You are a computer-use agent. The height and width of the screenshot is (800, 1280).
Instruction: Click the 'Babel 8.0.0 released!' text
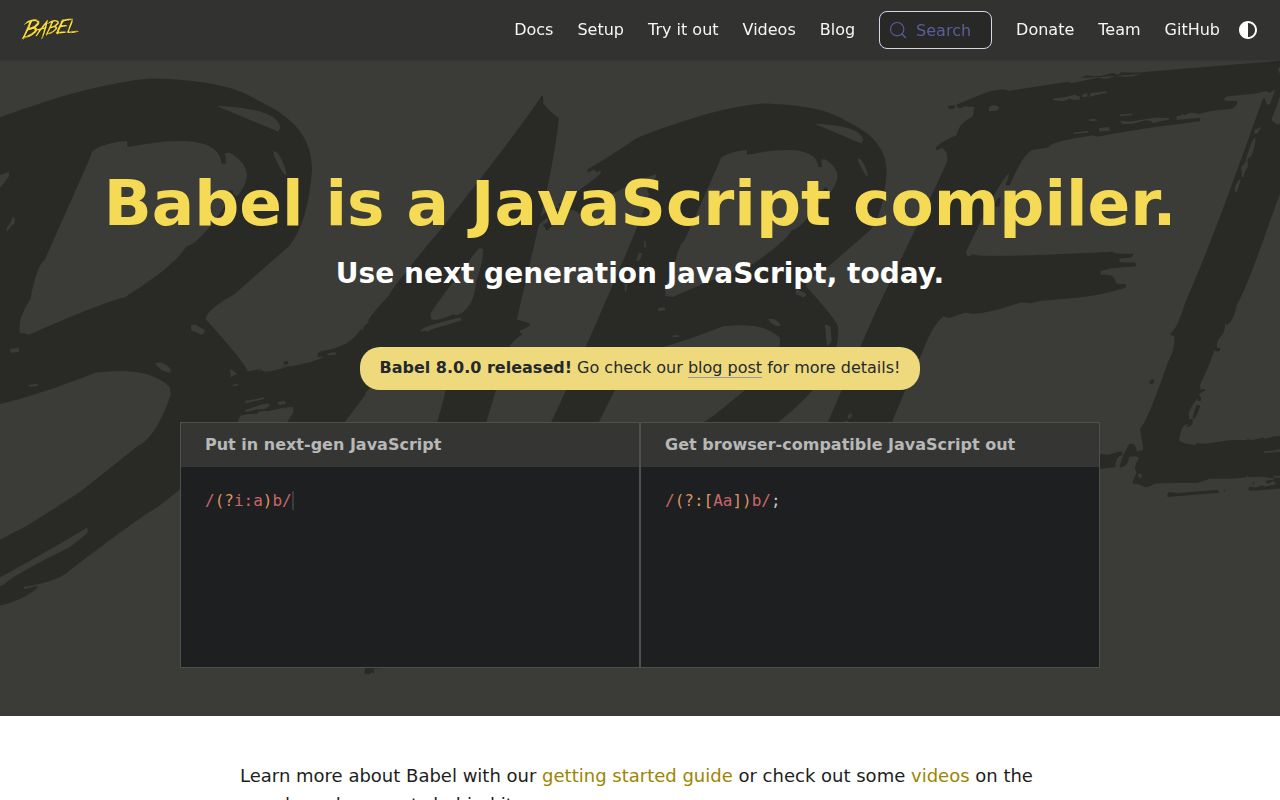pos(476,367)
